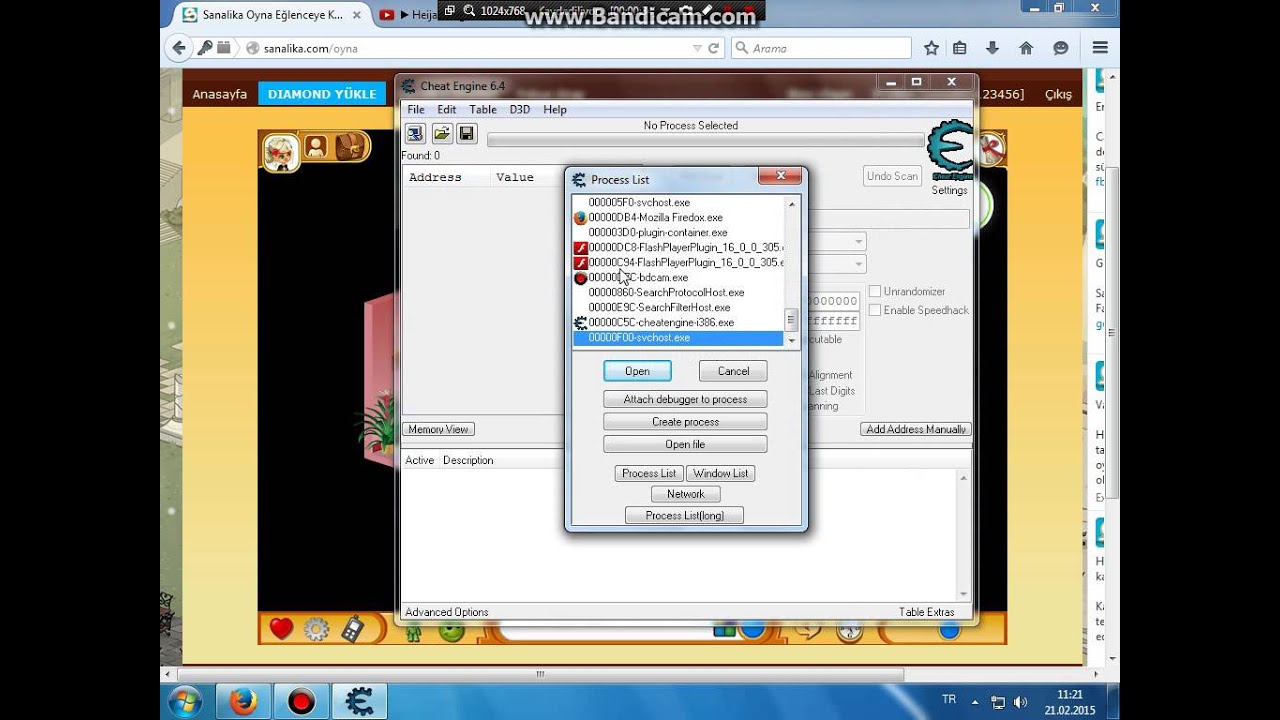1280x720 pixels.
Task: Open the lower value type combo box arrow
Action: click(858, 264)
